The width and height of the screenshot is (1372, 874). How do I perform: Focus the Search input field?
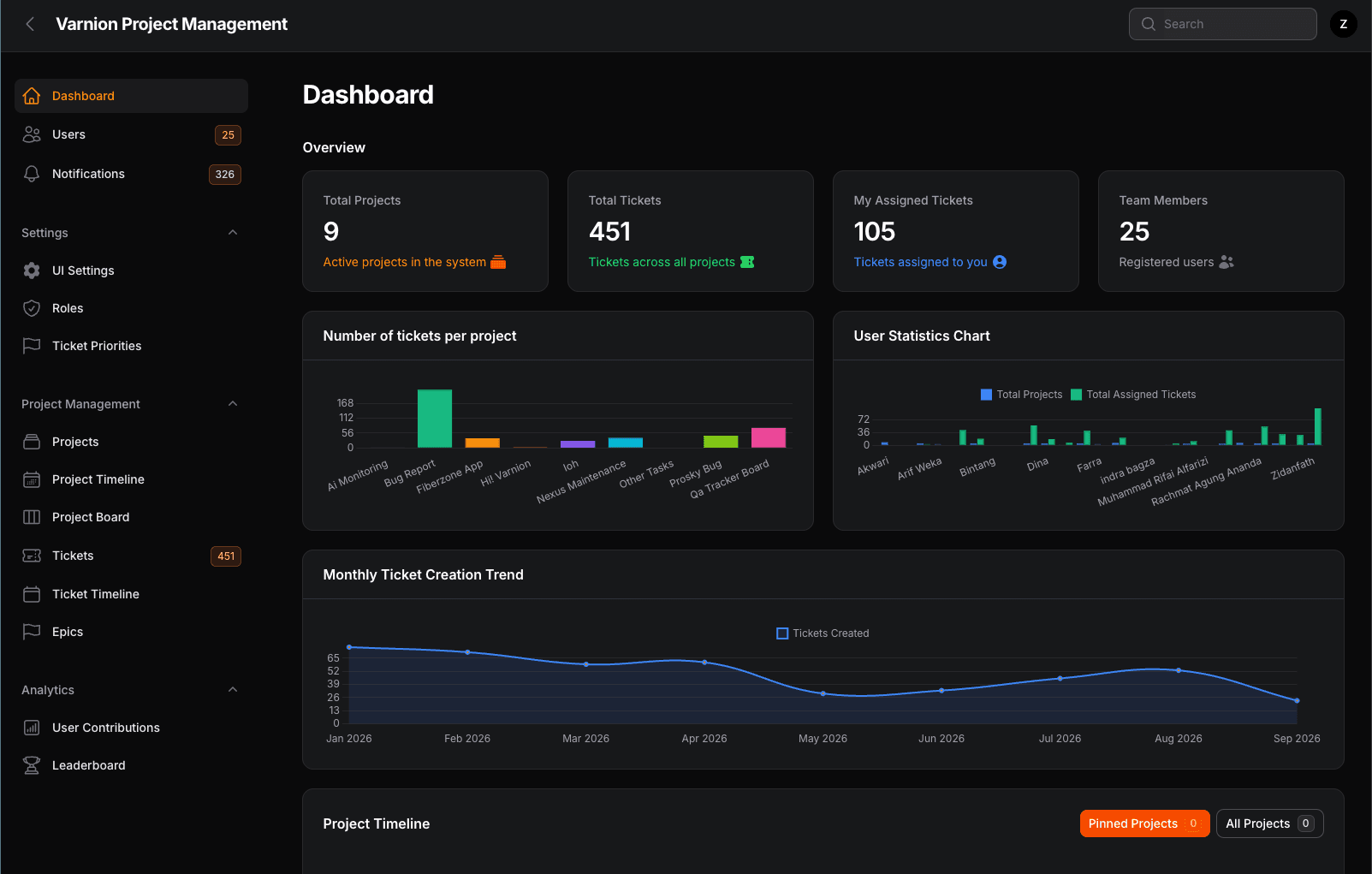[x=1222, y=24]
